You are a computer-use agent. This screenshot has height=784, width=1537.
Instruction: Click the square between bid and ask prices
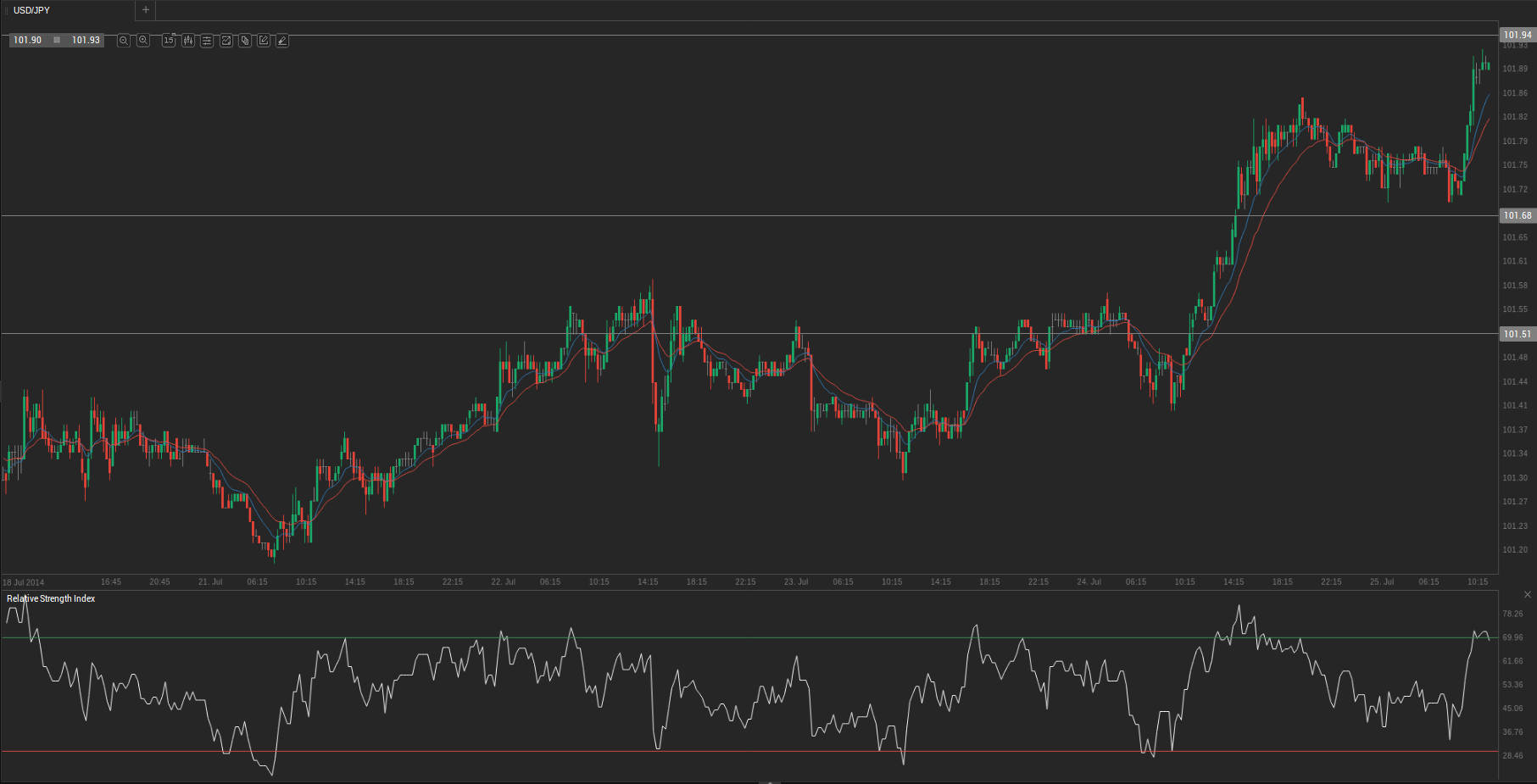coord(57,40)
